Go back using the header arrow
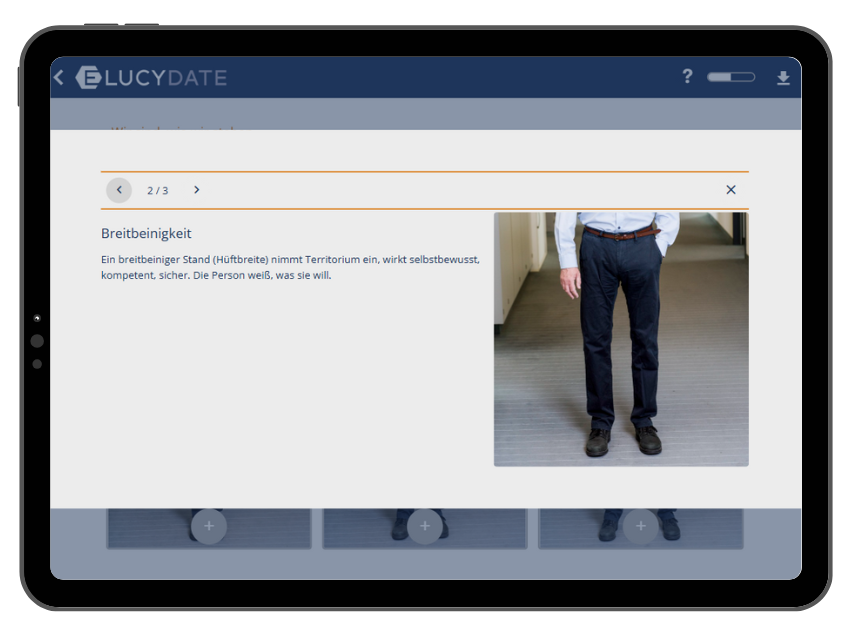 tap(59, 78)
